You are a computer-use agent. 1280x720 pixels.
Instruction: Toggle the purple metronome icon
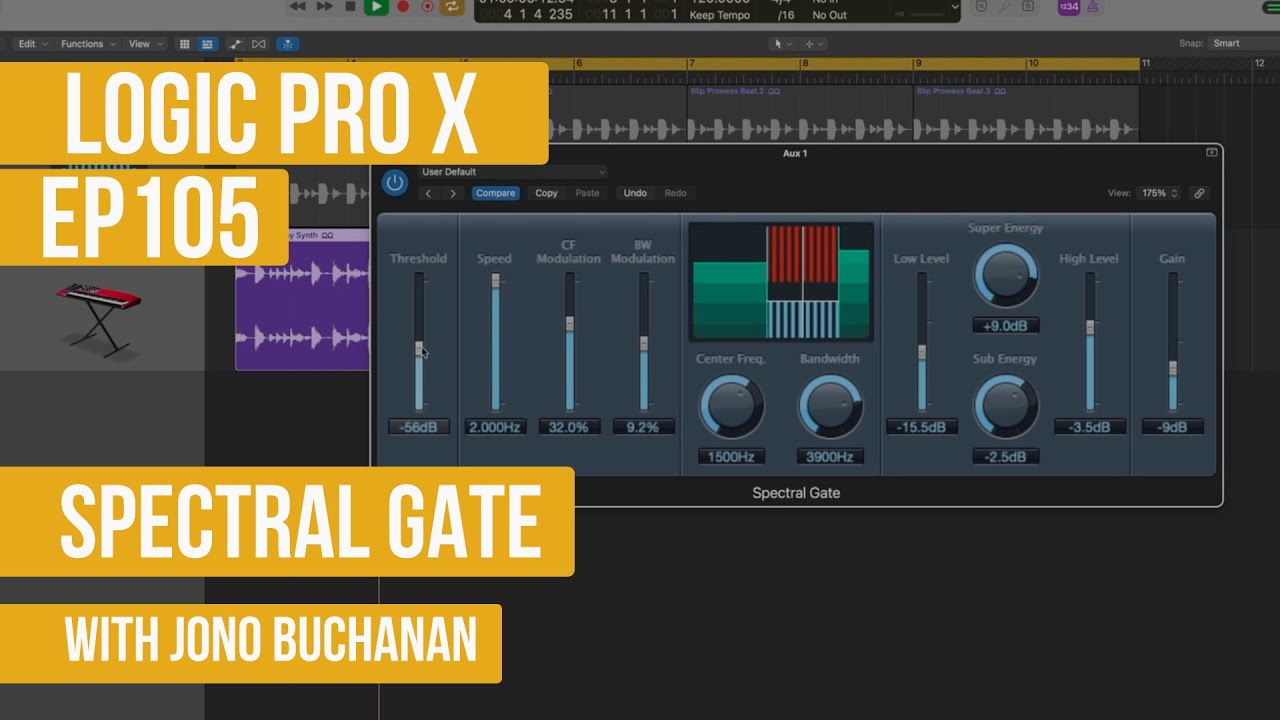(1093, 6)
